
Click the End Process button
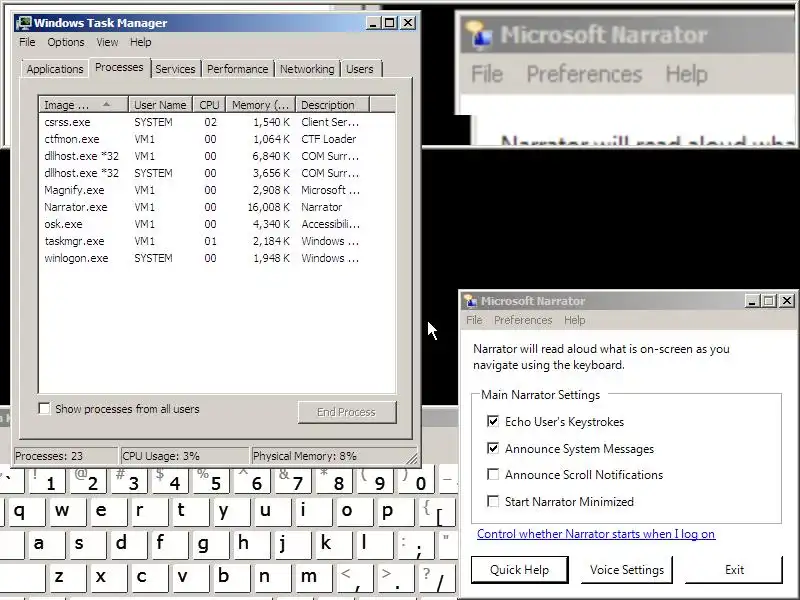[x=346, y=412]
